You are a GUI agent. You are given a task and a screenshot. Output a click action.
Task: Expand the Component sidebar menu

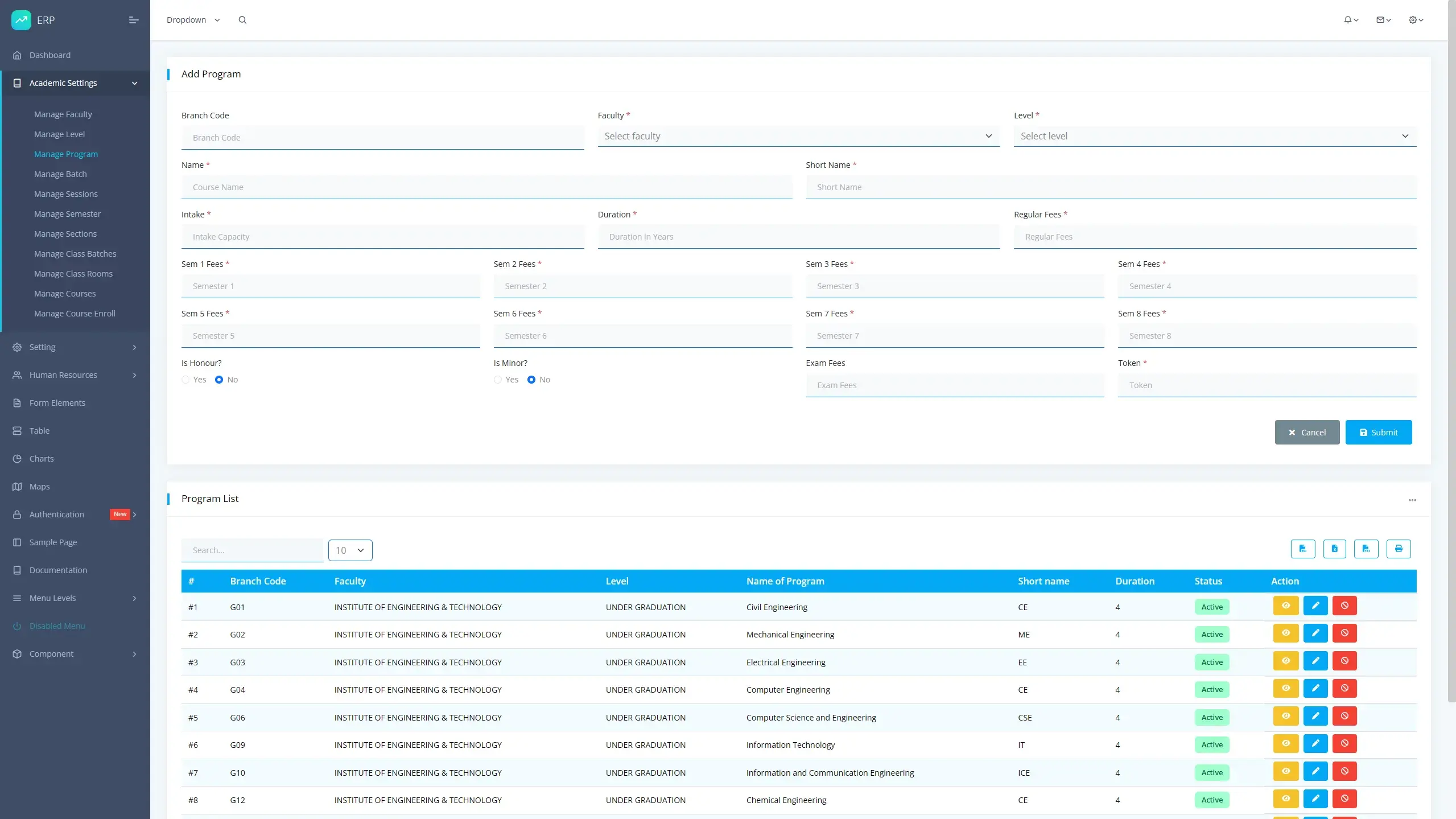coord(76,654)
